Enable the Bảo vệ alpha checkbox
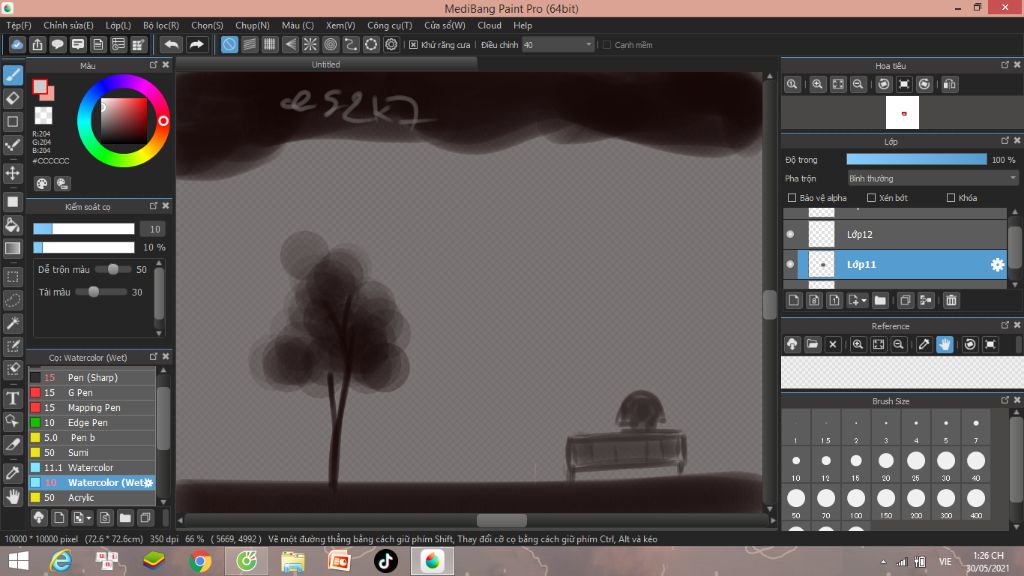This screenshot has height=576, width=1024. [792, 198]
